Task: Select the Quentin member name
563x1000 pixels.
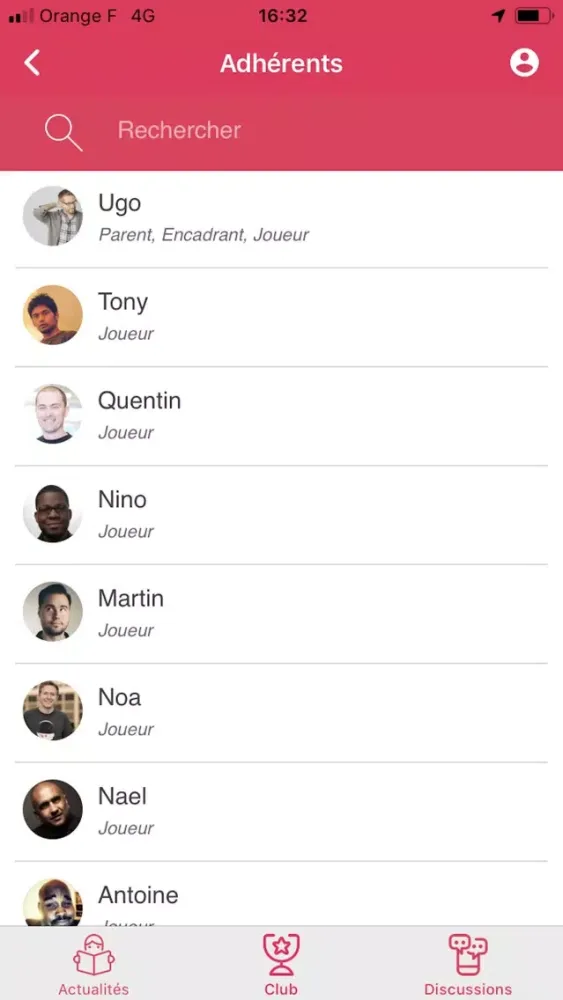Action: click(139, 401)
